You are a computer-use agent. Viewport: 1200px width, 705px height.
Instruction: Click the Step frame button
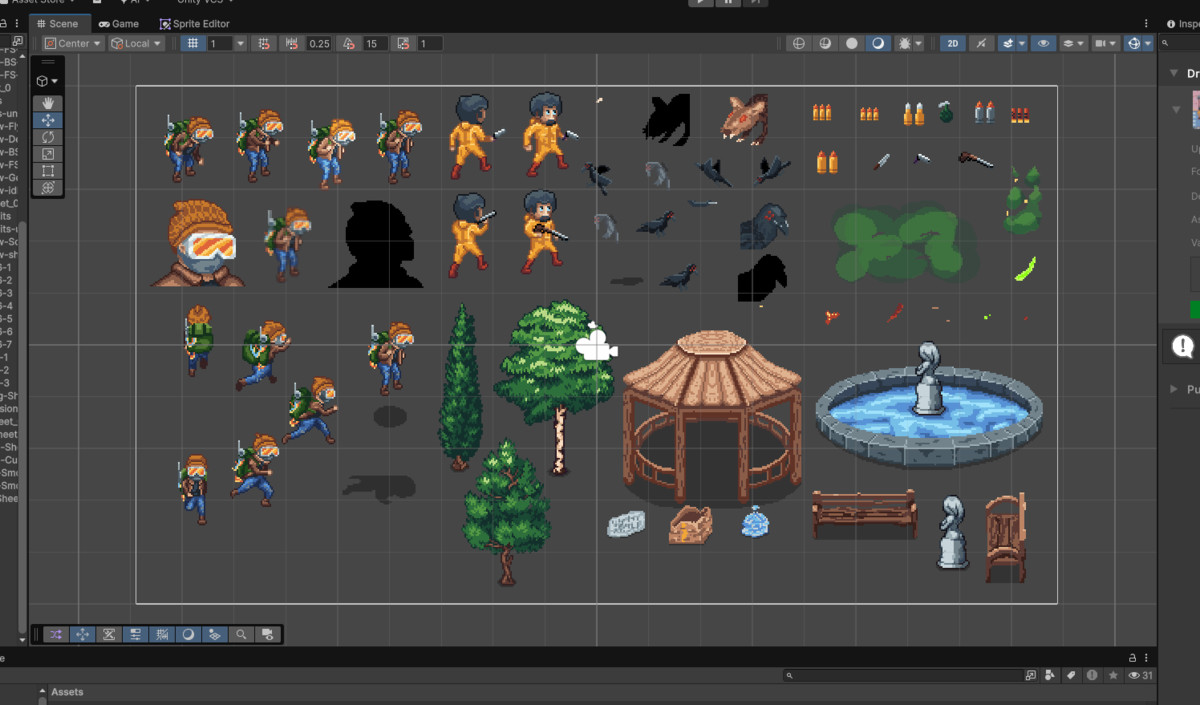coord(756,2)
